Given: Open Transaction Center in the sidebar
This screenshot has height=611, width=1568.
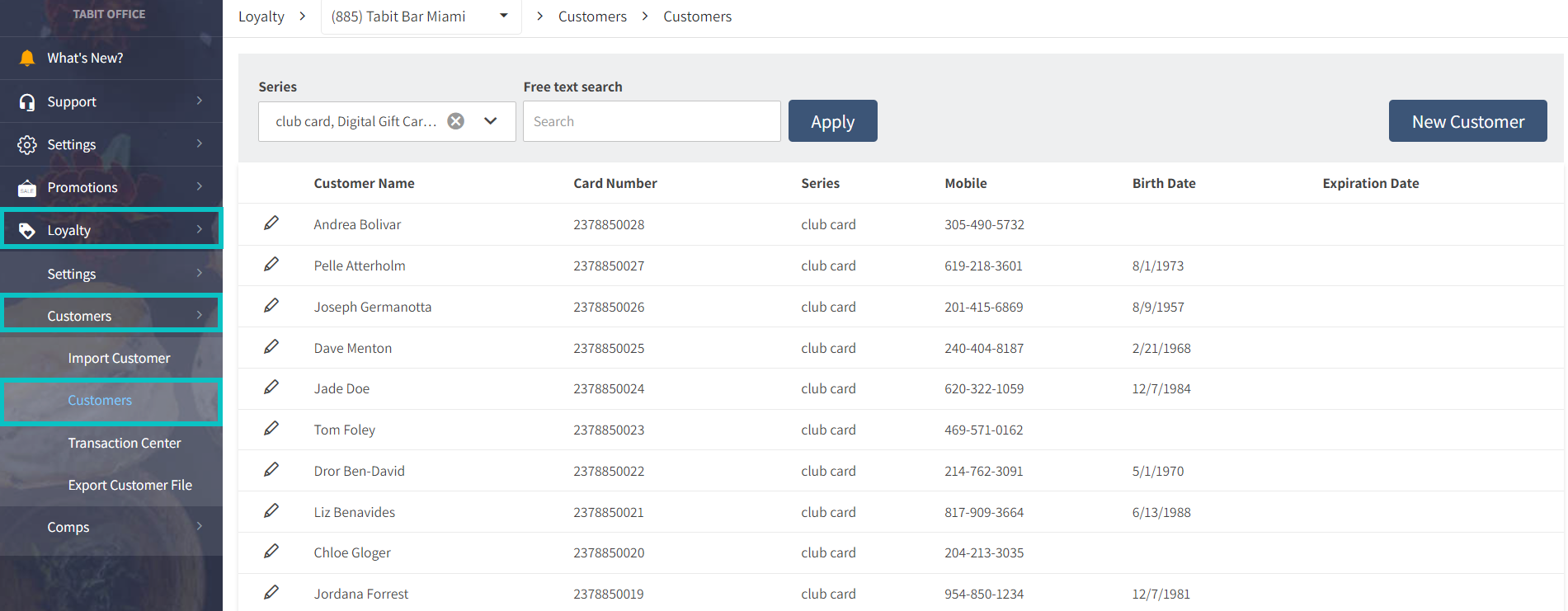Looking at the screenshot, I should pos(125,443).
